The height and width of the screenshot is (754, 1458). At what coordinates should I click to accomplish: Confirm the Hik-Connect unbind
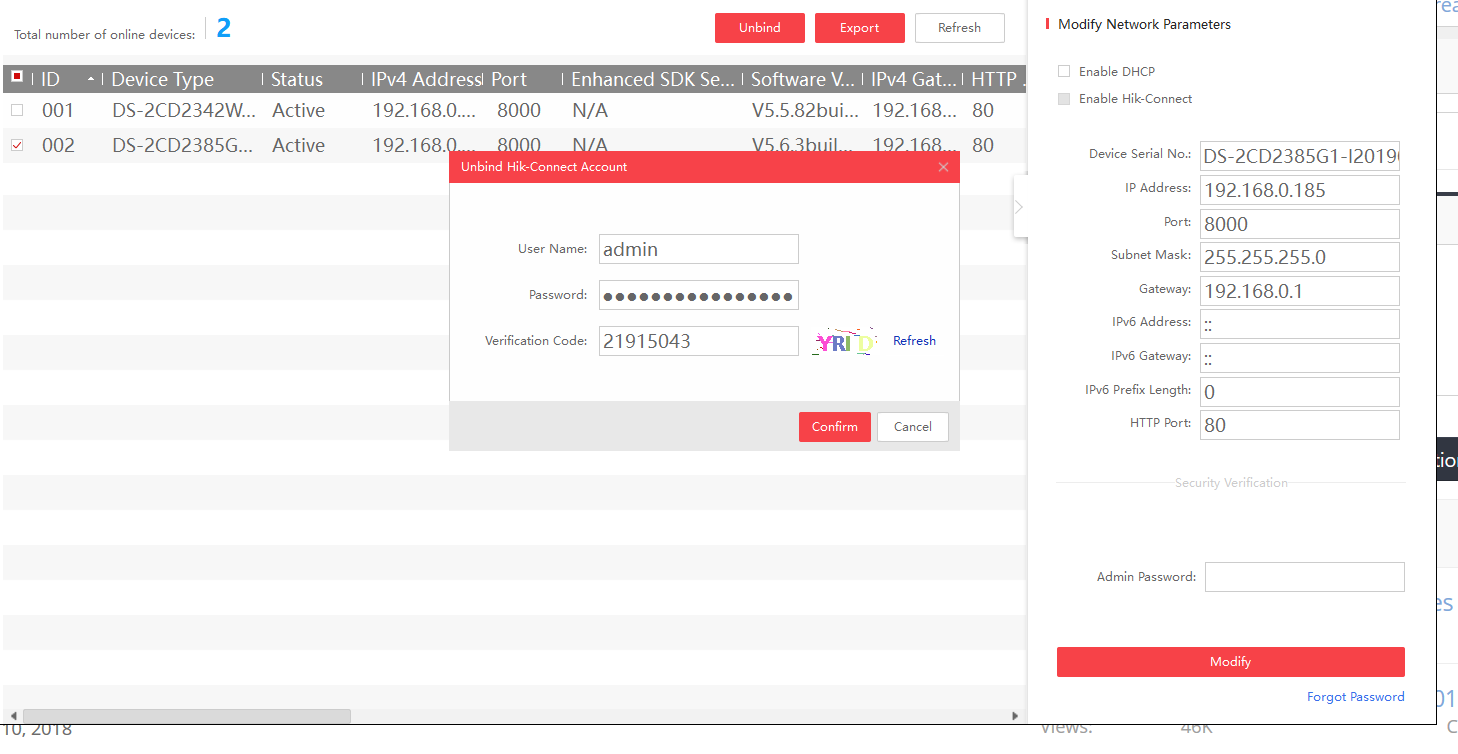pyautogui.click(x=834, y=427)
